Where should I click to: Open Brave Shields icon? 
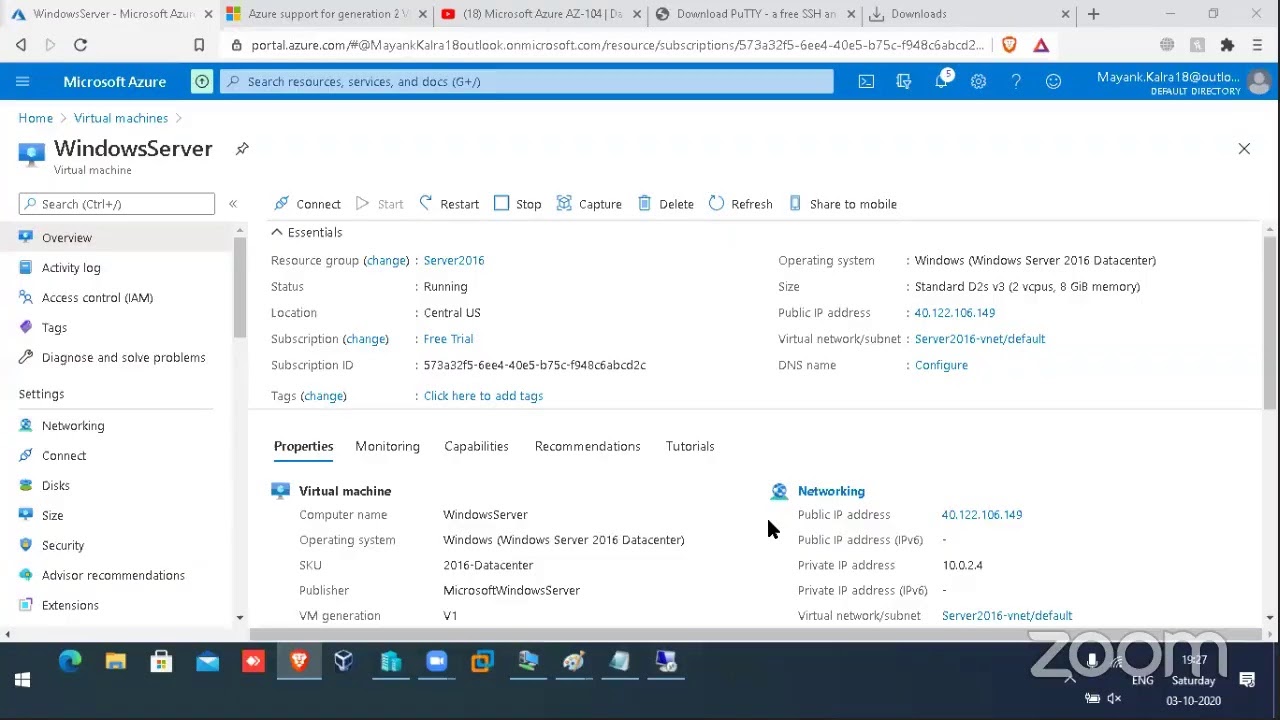pos(1009,45)
